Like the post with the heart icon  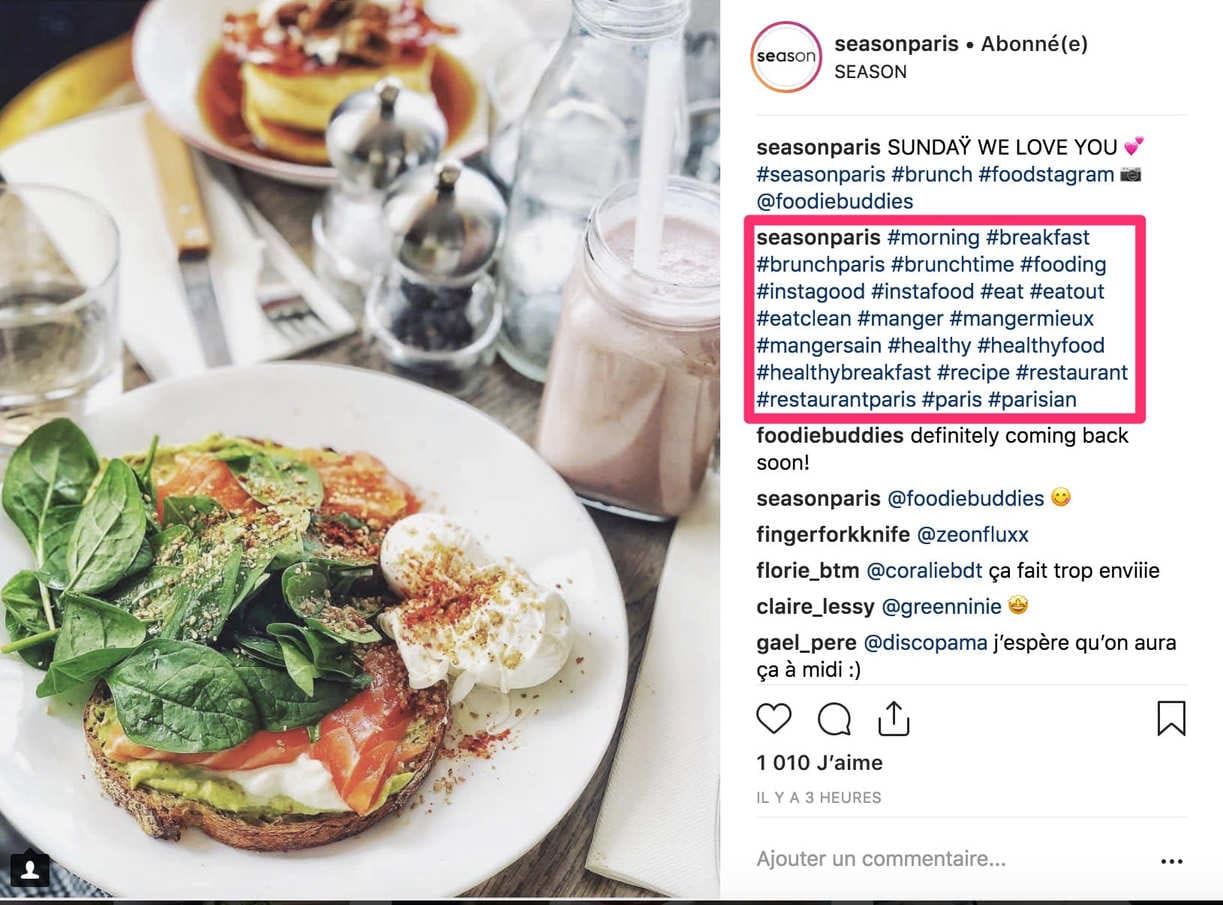[773, 718]
